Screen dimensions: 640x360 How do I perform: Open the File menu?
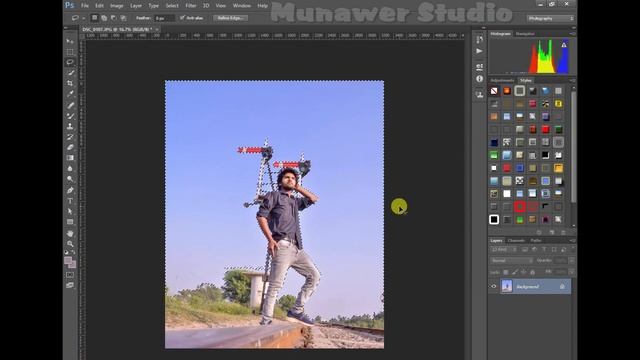(84, 6)
